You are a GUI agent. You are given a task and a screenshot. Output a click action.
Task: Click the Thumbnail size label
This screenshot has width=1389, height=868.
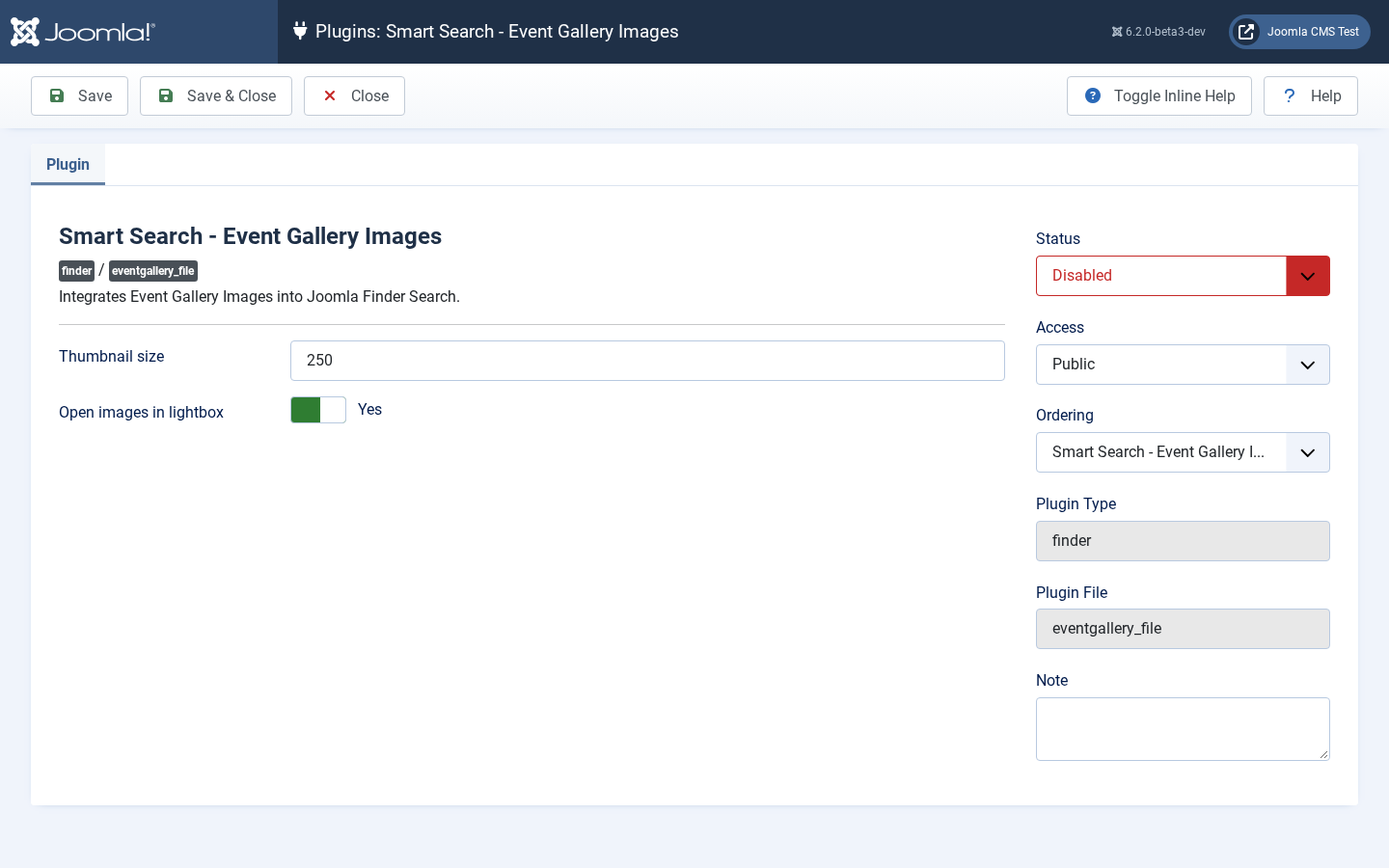112,356
